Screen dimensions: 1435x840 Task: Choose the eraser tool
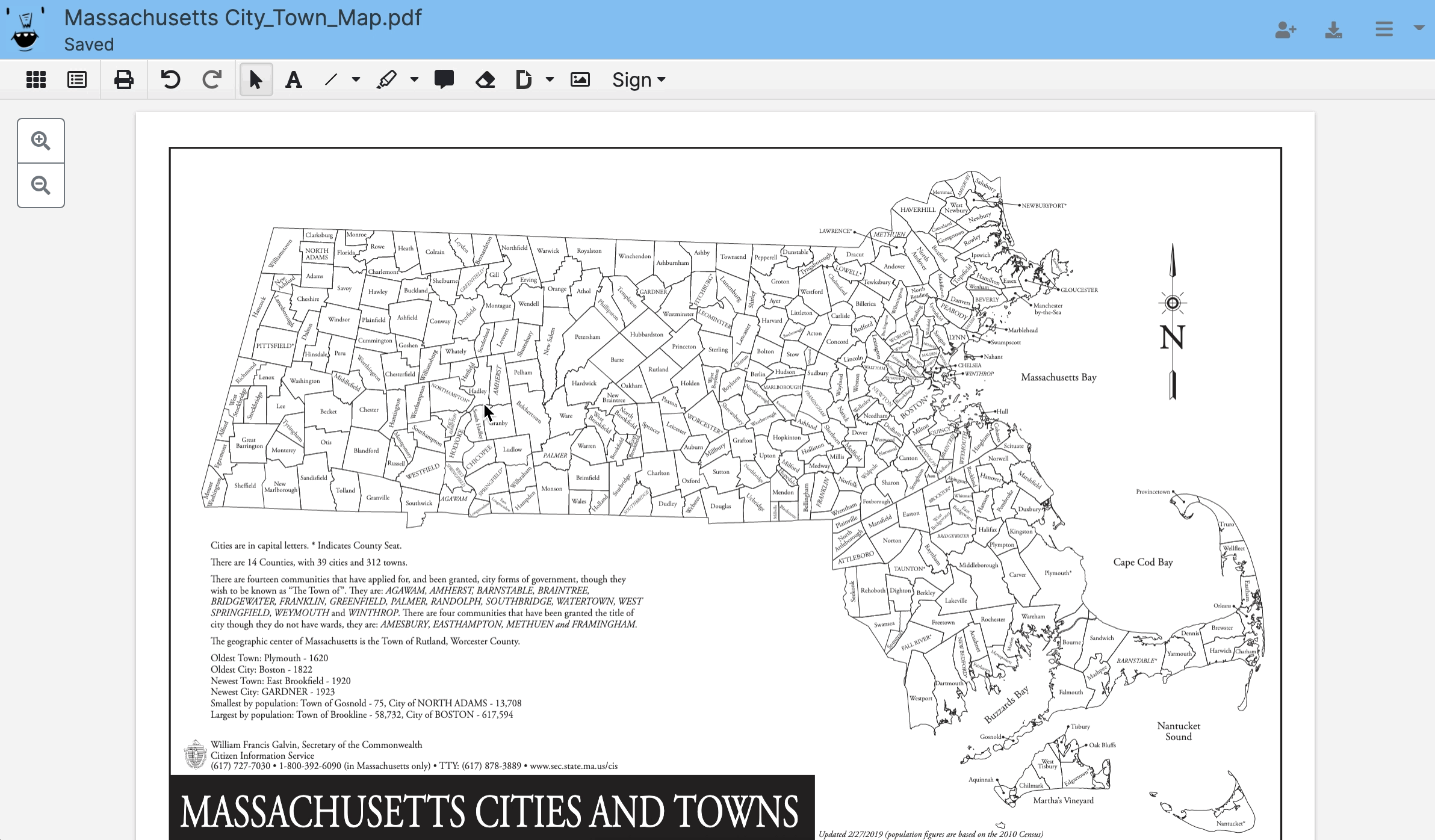(x=485, y=79)
